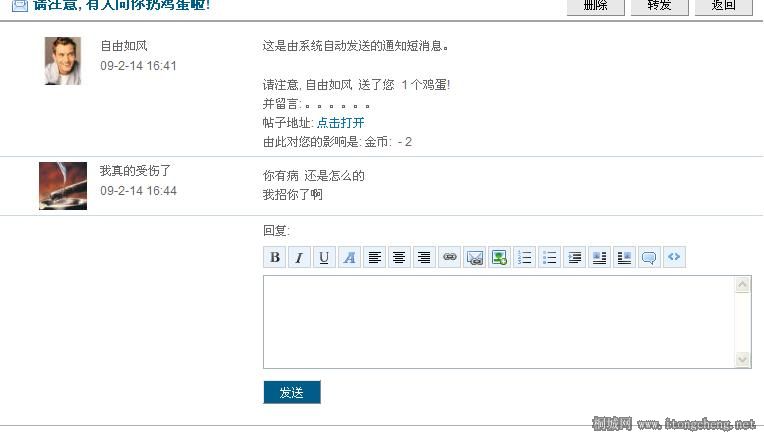Toggle bold formatting in reply editor
764x439 pixels.
tap(275, 258)
